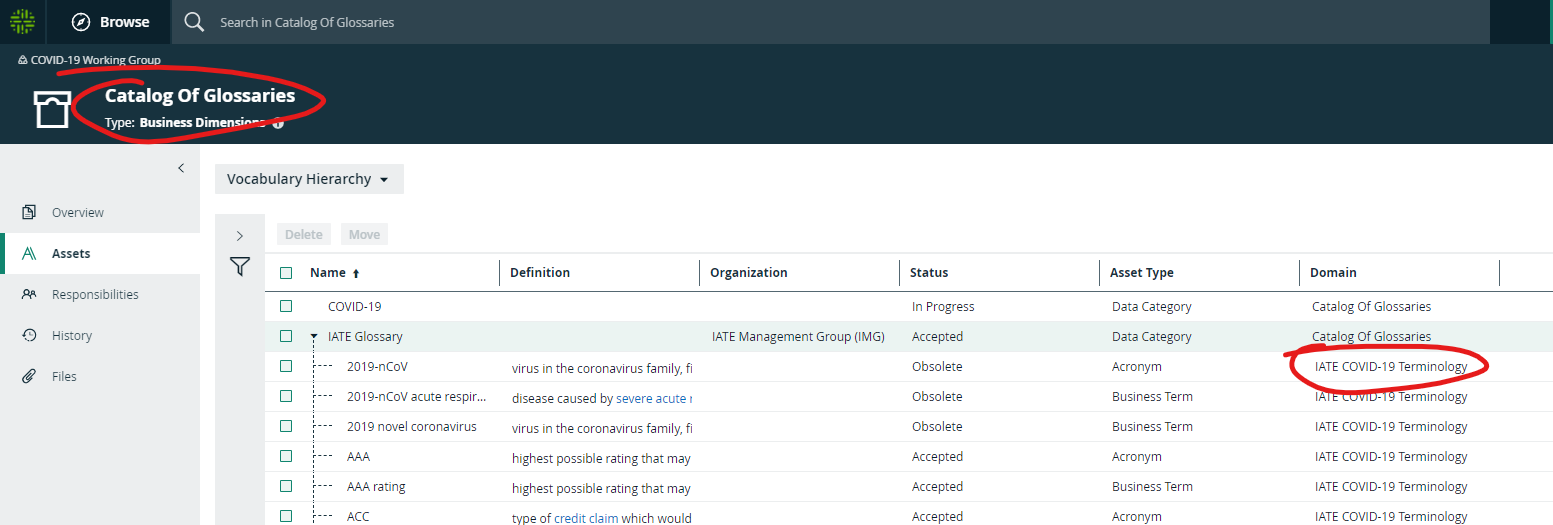Click the Catalog Of Glossaries page title
The image size is (1553, 525).
pyautogui.click(x=200, y=96)
